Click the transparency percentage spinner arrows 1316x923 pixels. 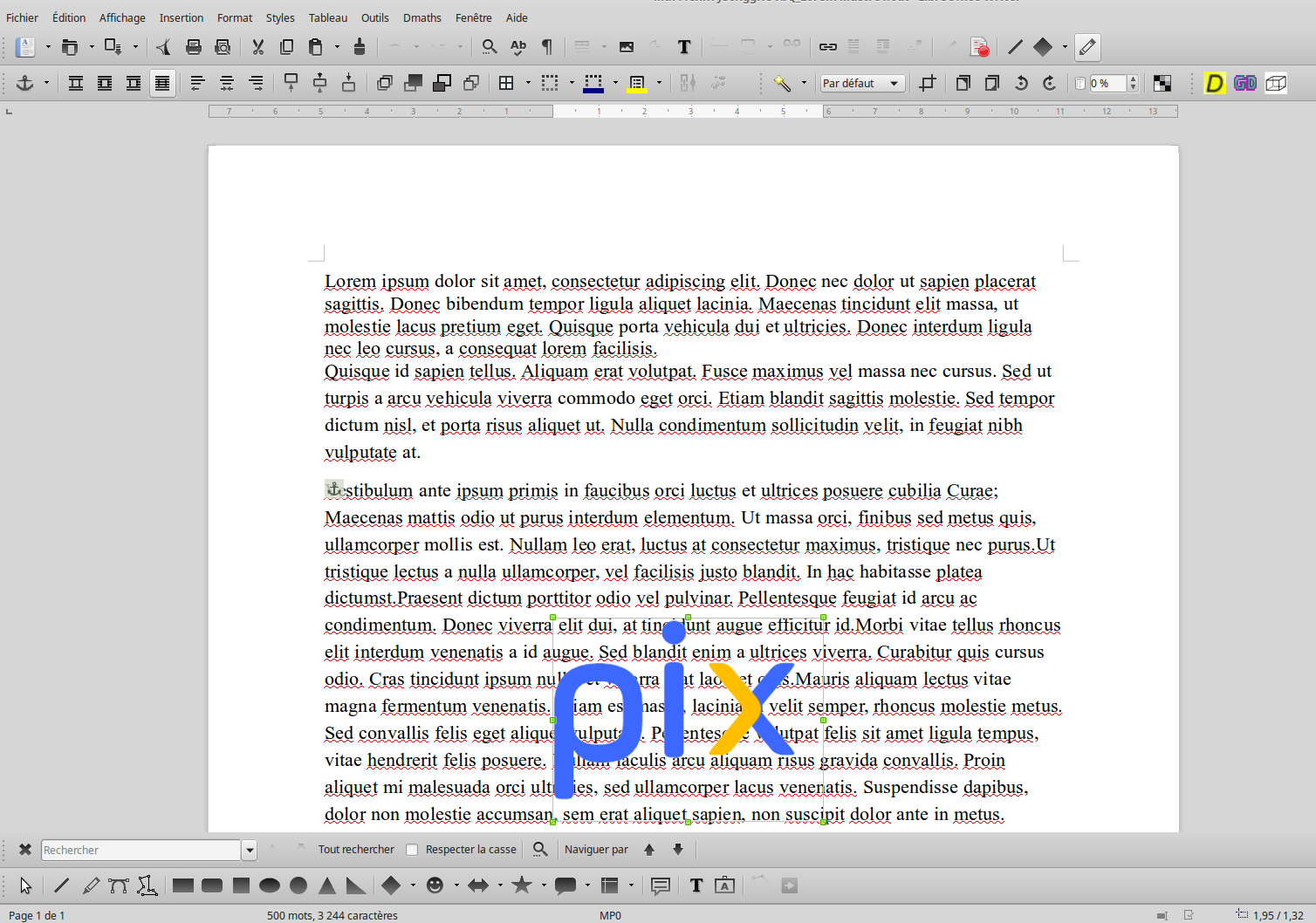coord(1133,83)
